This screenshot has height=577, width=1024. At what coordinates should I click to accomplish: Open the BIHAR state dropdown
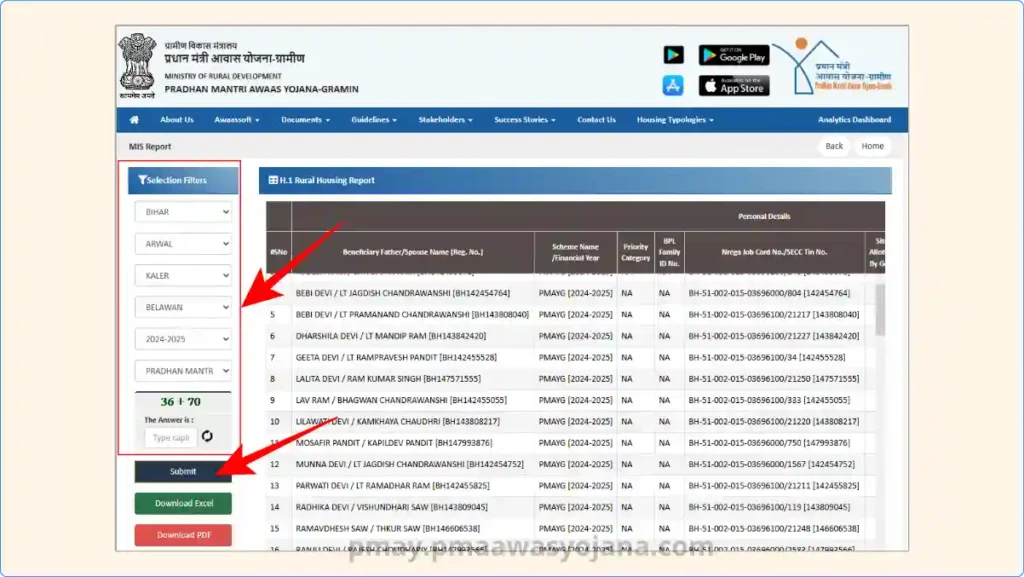[183, 212]
